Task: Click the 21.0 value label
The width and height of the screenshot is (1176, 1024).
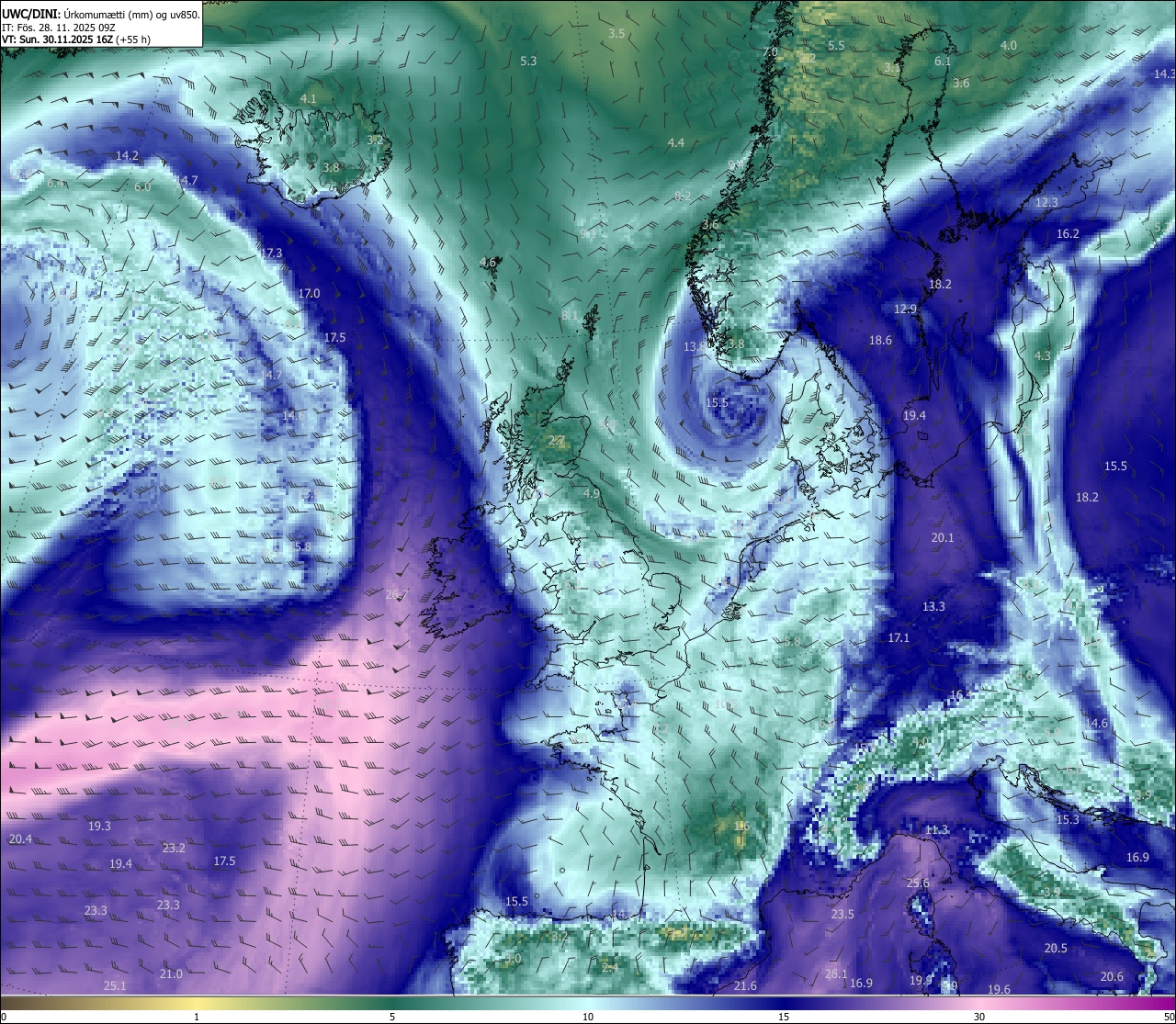Action: [171, 974]
